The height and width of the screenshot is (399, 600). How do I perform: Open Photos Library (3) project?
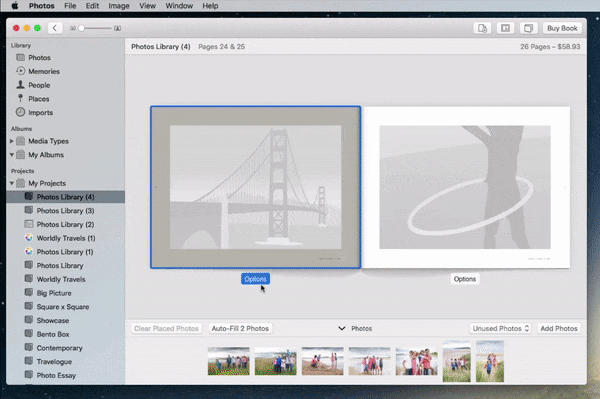65,211
